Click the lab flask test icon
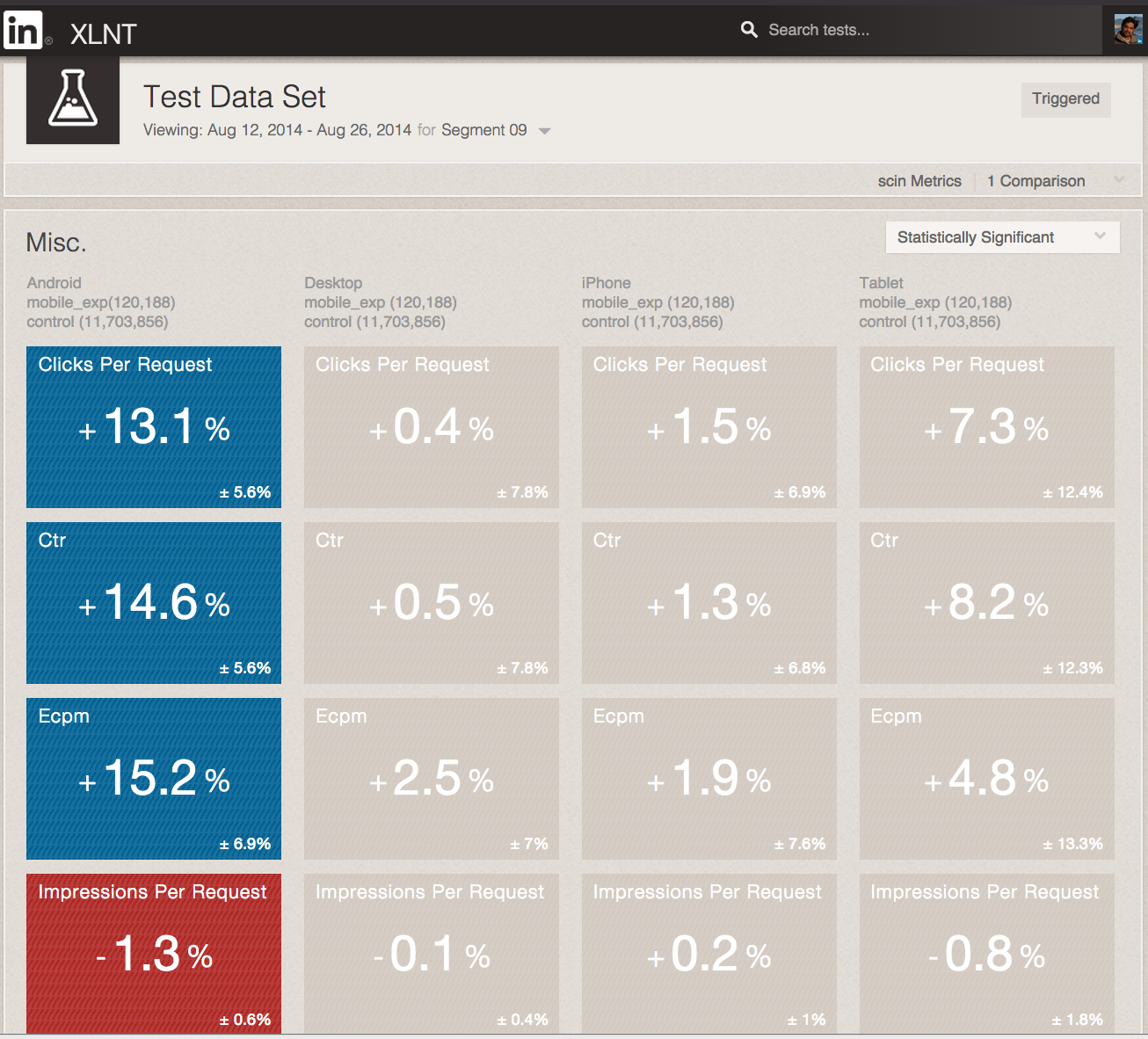1148x1039 pixels. (73, 99)
